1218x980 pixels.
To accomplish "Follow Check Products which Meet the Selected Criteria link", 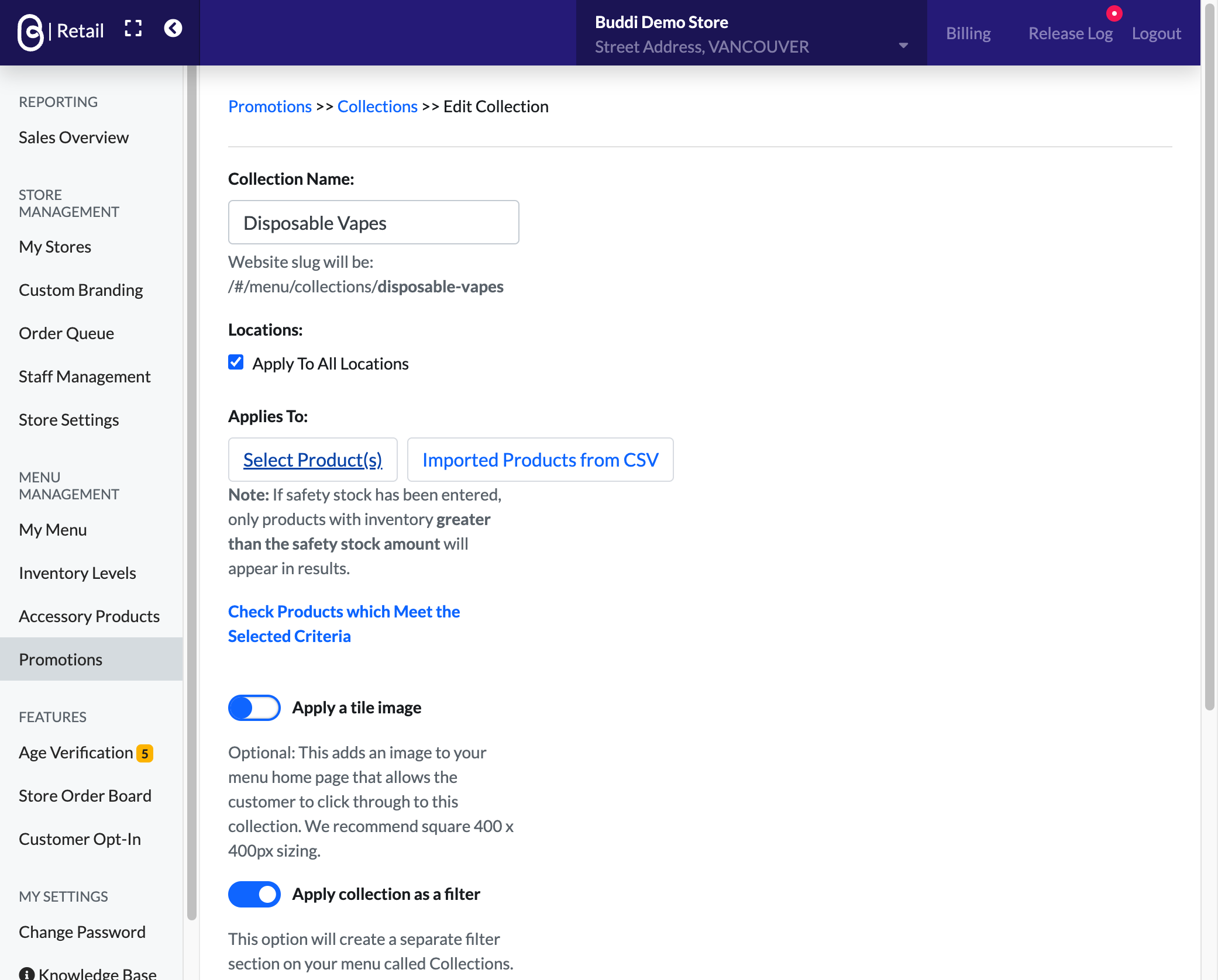I will [x=344, y=624].
